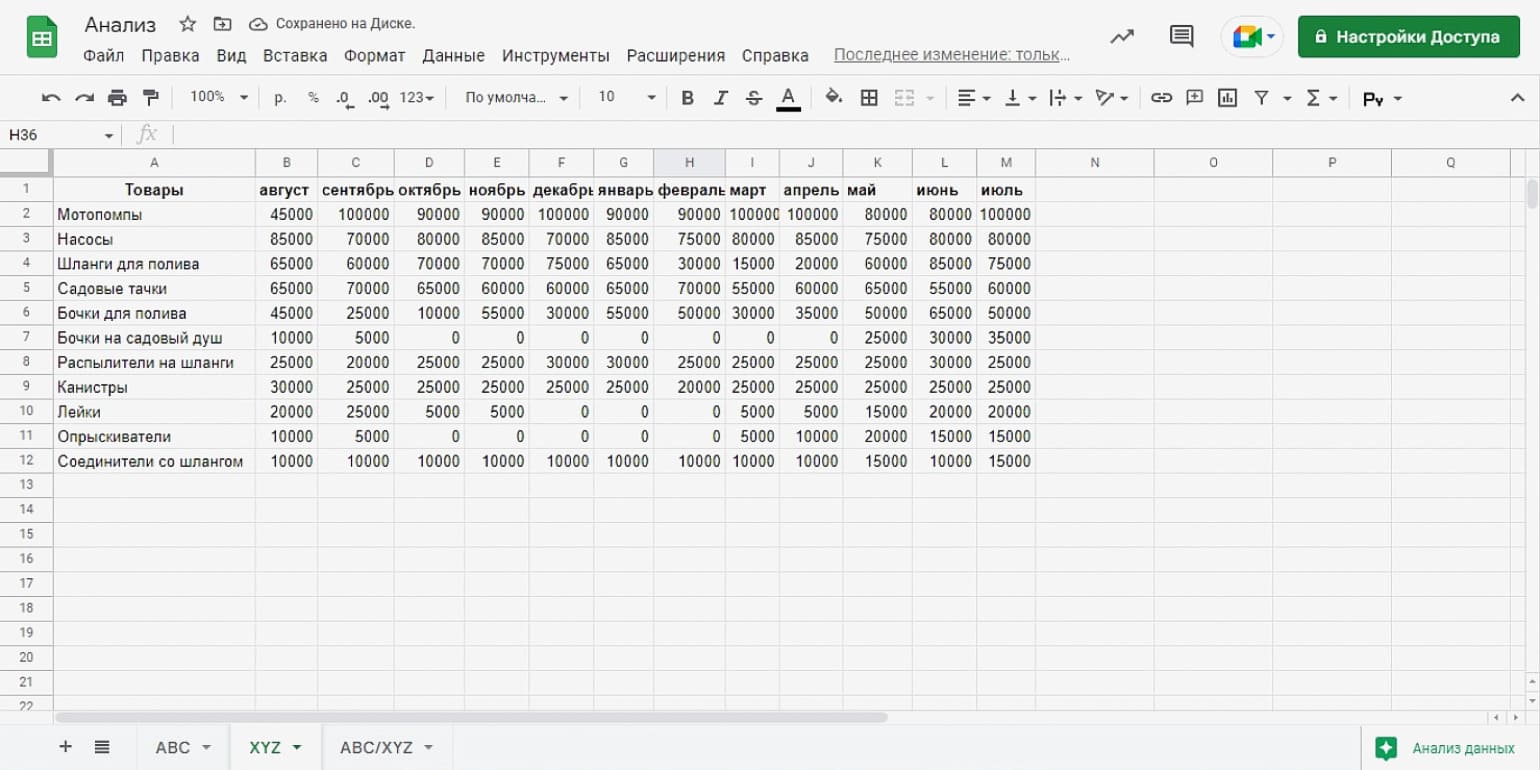Insert a link with the chain icon

click(x=1161, y=98)
